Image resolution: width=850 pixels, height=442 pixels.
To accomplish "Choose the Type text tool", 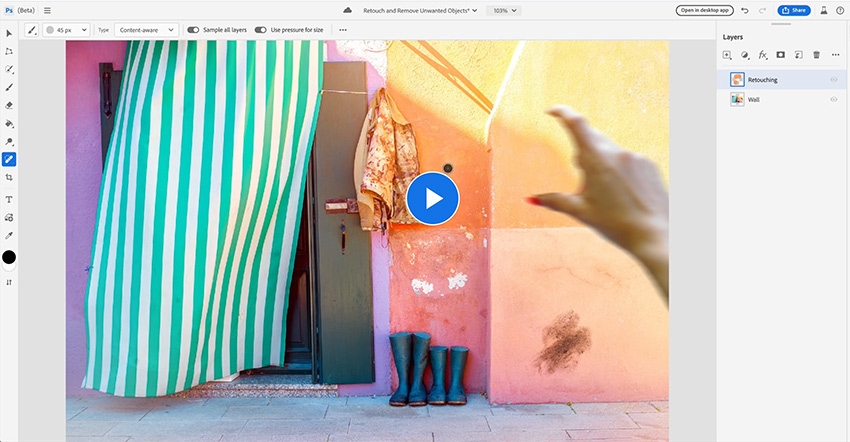I will coord(9,199).
